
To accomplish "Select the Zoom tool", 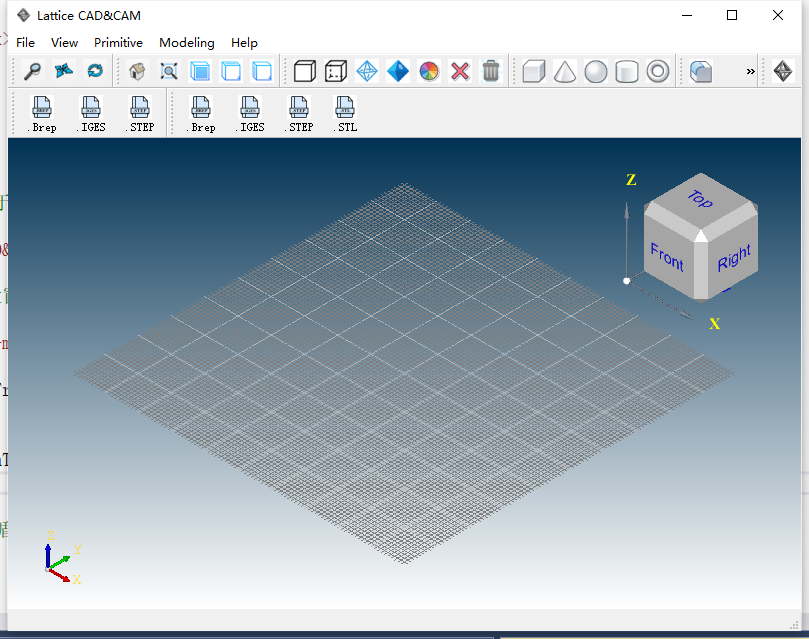I will click(30, 71).
